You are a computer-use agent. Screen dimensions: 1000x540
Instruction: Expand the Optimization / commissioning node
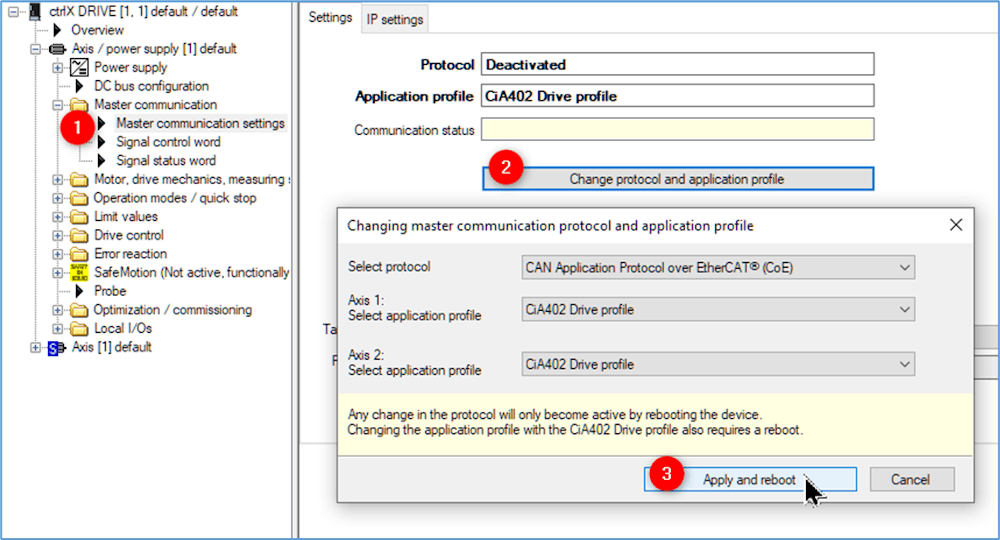(58, 310)
